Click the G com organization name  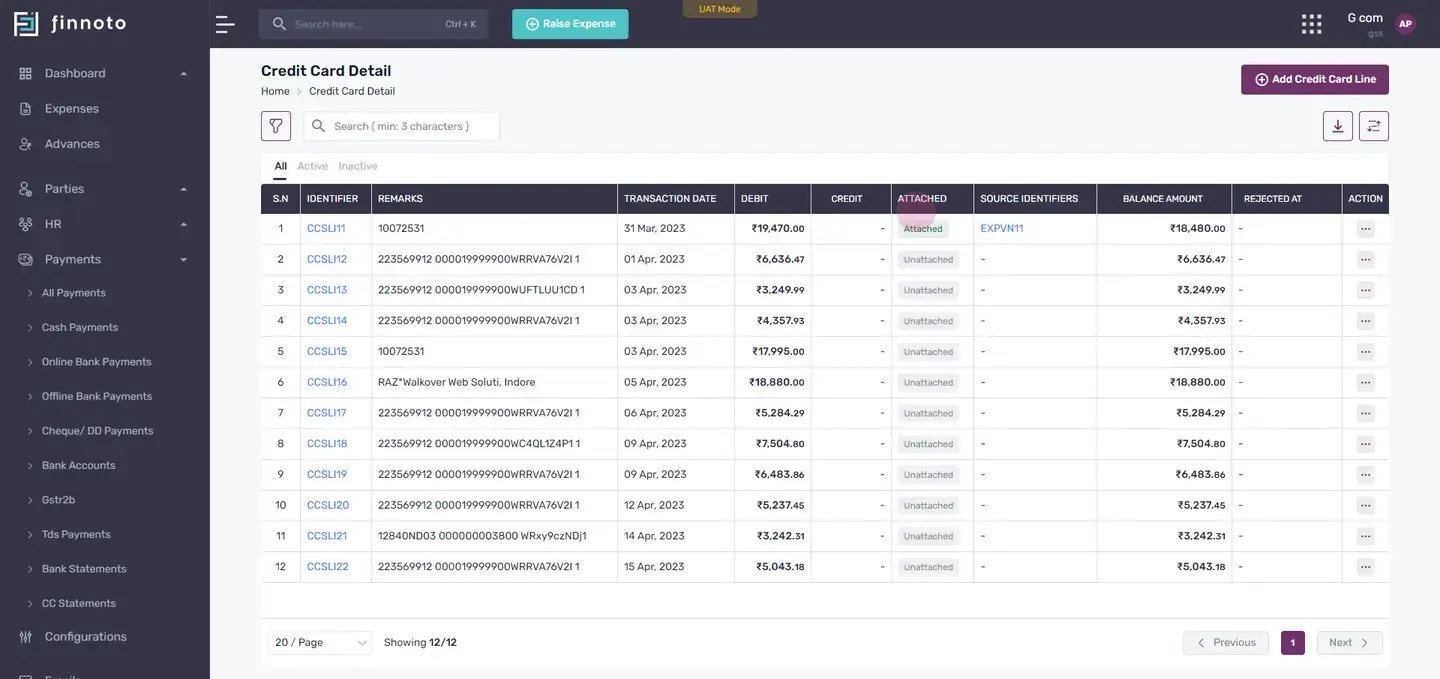tap(1365, 18)
